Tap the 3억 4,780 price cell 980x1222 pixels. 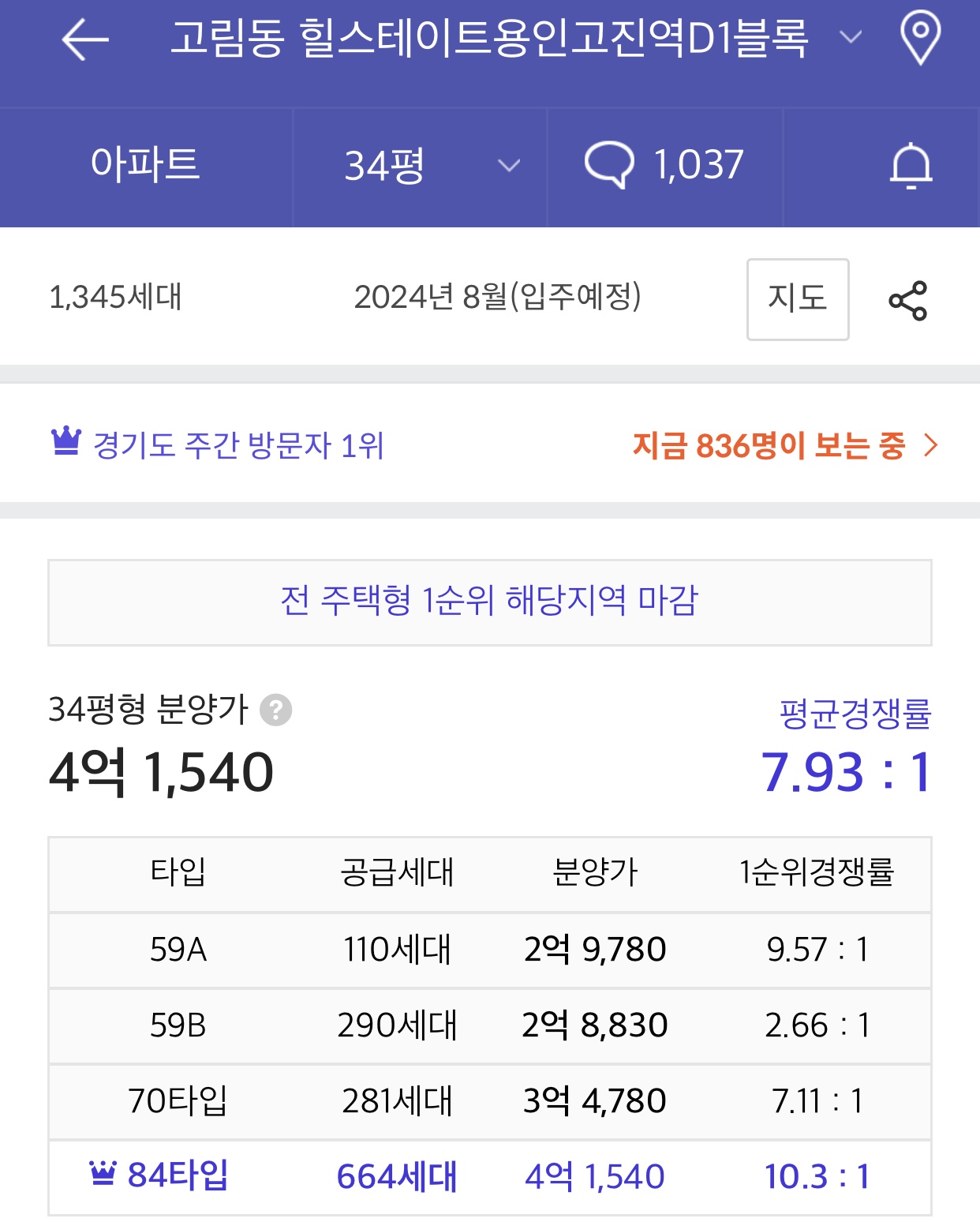[x=595, y=1100]
